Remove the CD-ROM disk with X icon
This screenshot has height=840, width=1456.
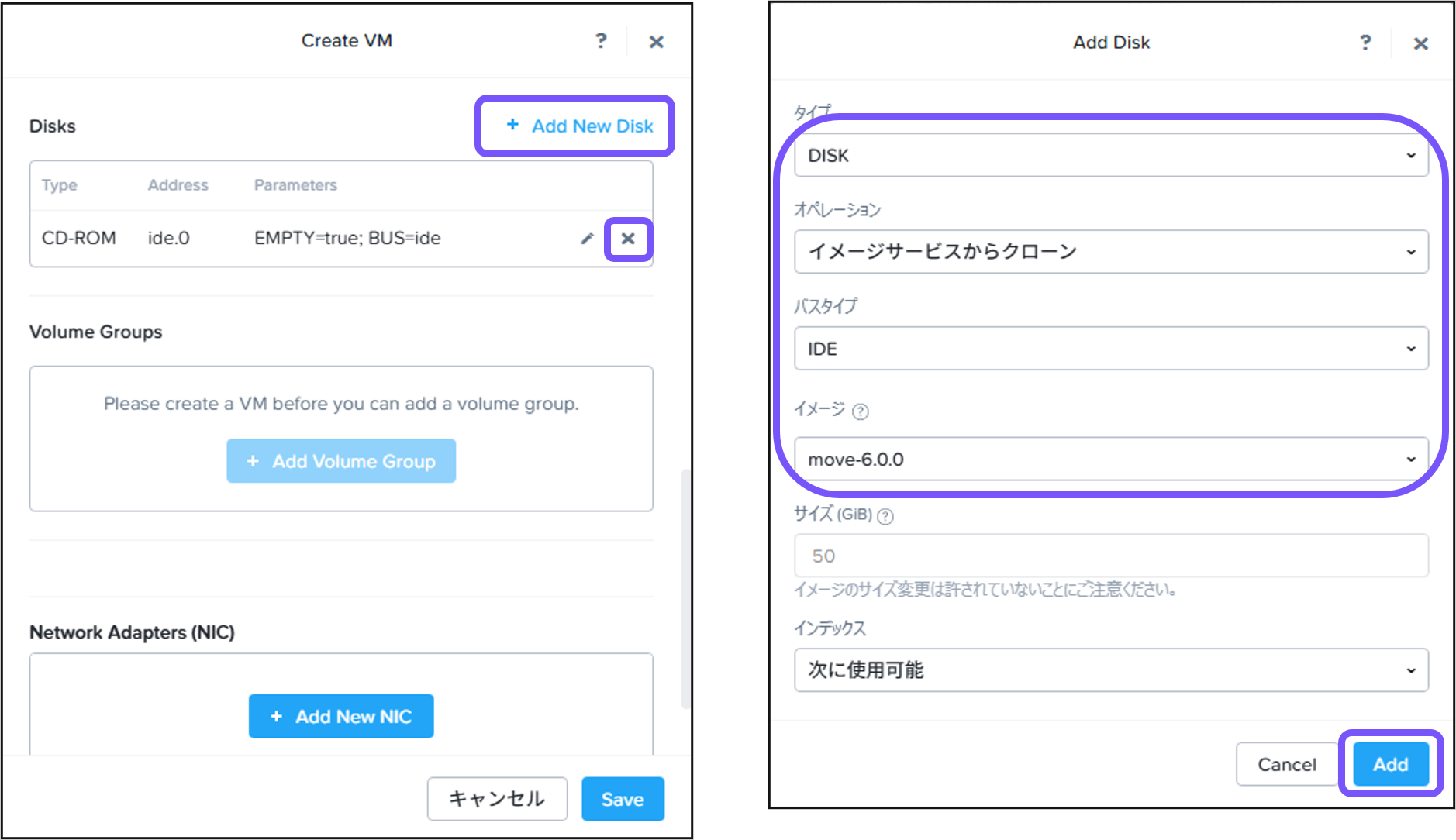pos(628,239)
